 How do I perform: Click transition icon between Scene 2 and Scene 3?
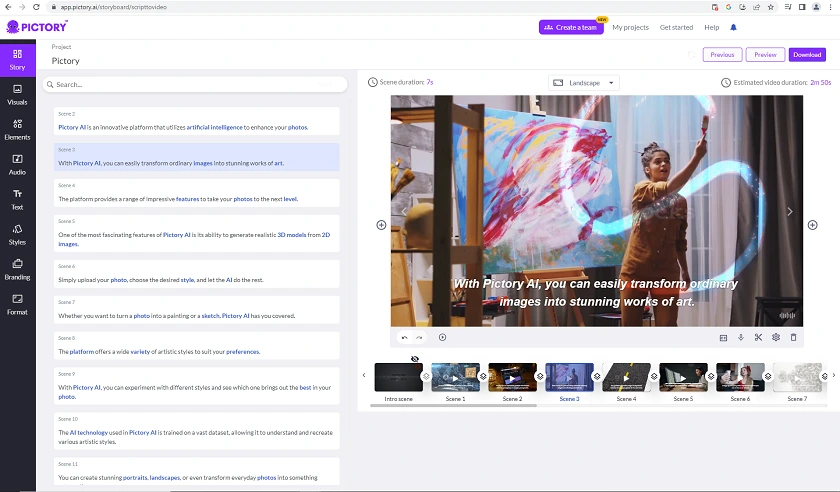(x=540, y=376)
